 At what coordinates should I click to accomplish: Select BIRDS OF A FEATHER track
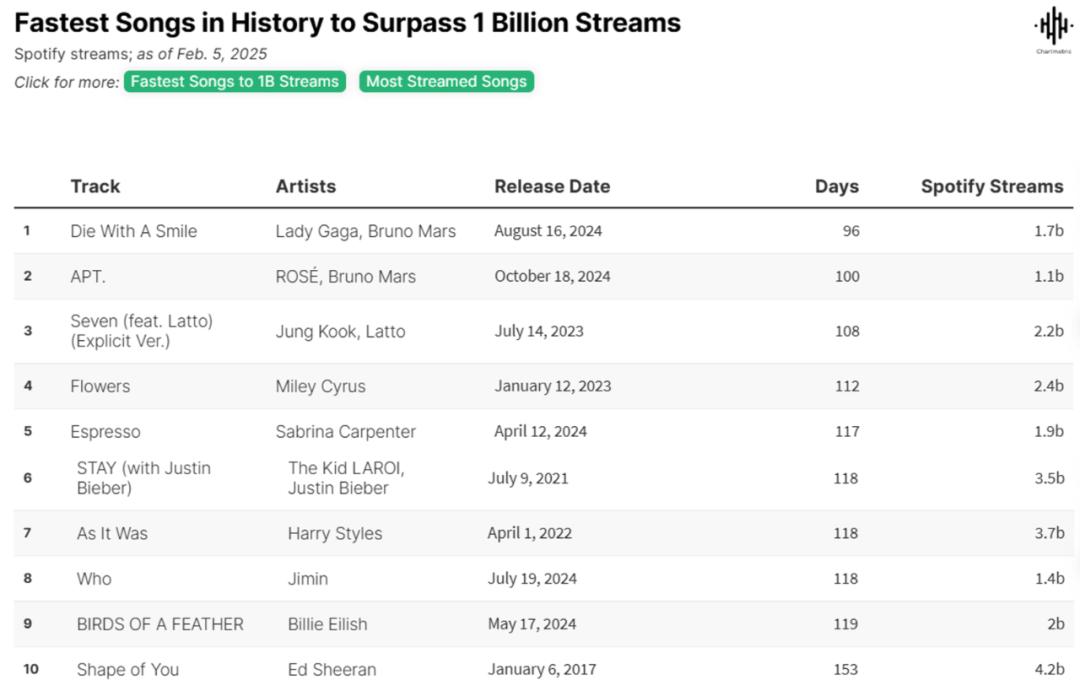(x=160, y=624)
